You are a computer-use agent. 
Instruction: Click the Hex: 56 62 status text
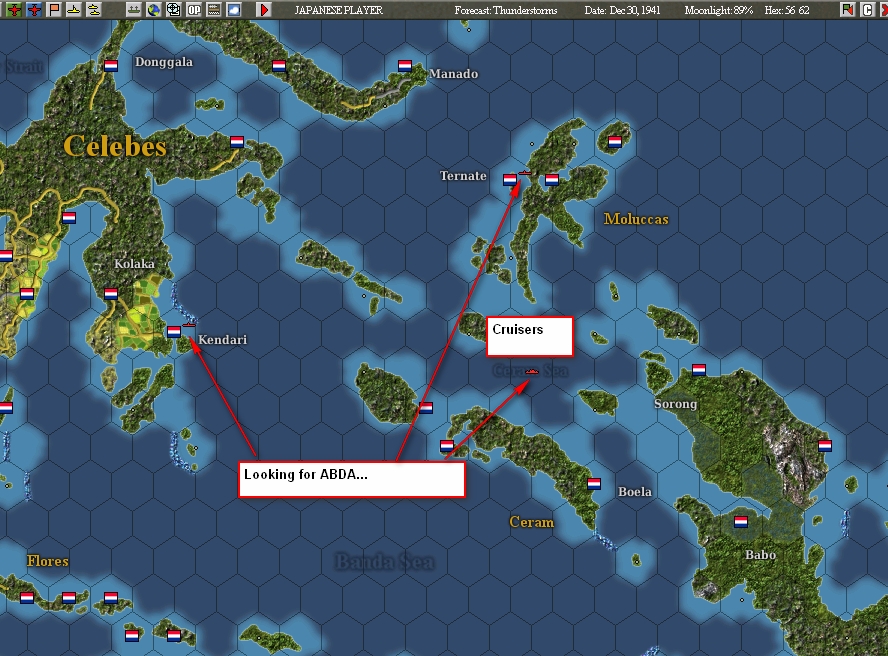point(787,10)
